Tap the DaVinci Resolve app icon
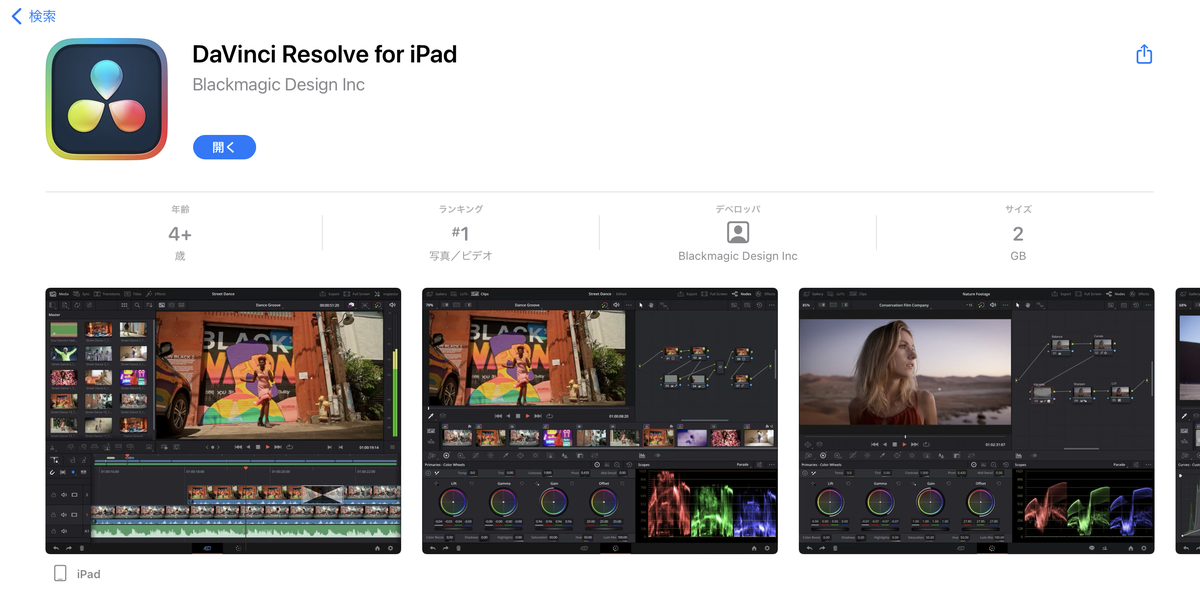Image resolution: width=1200 pixels, height=600 pixels. tap(106, 99)
